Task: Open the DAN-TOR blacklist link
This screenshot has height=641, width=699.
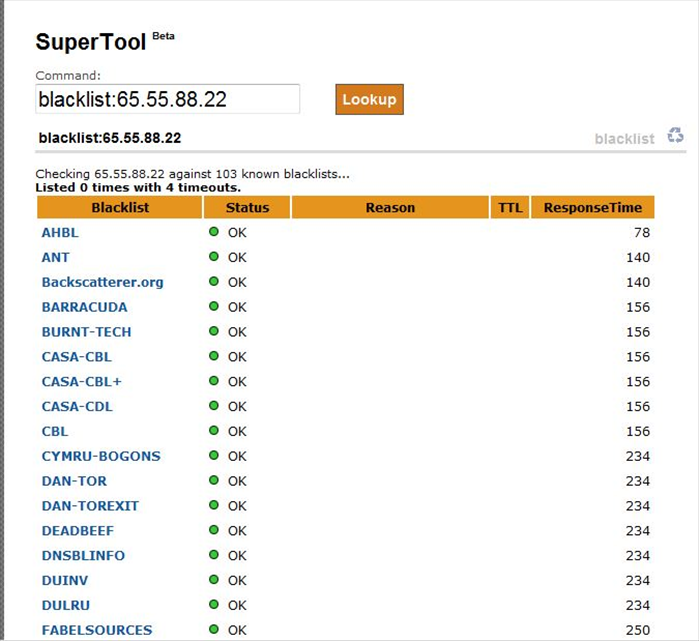Action: click(x=74, y=481)
